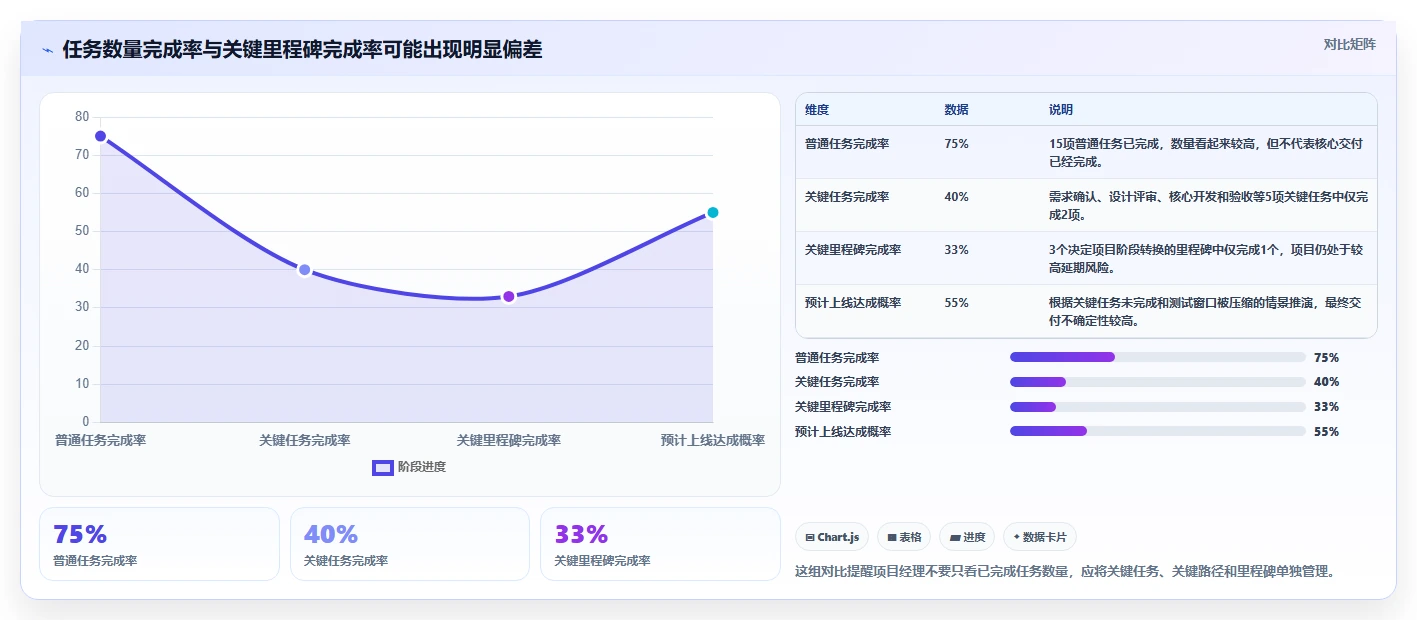Click the 表格 tag chip

(x=904, y=537)
